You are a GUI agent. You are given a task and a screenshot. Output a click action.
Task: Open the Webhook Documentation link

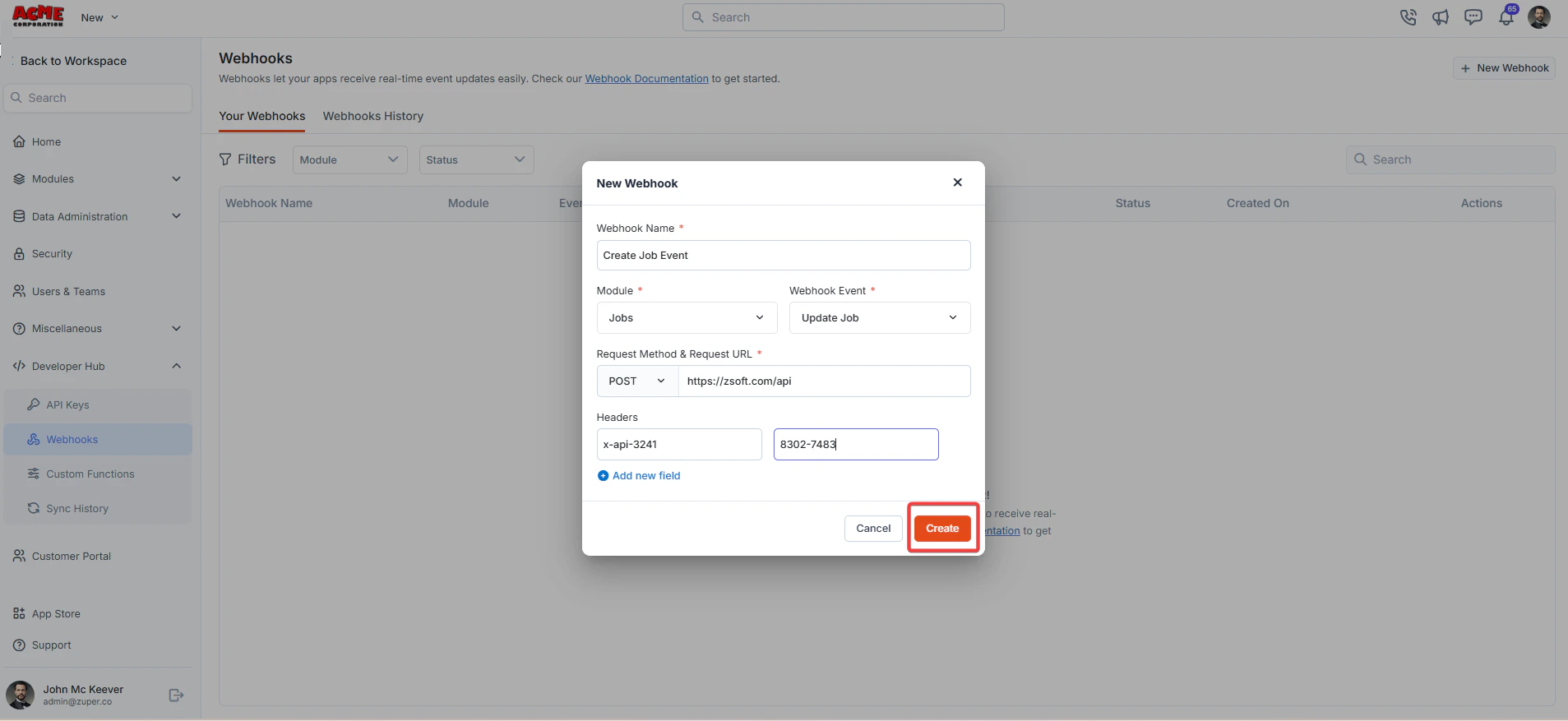(x=646, y=79)
